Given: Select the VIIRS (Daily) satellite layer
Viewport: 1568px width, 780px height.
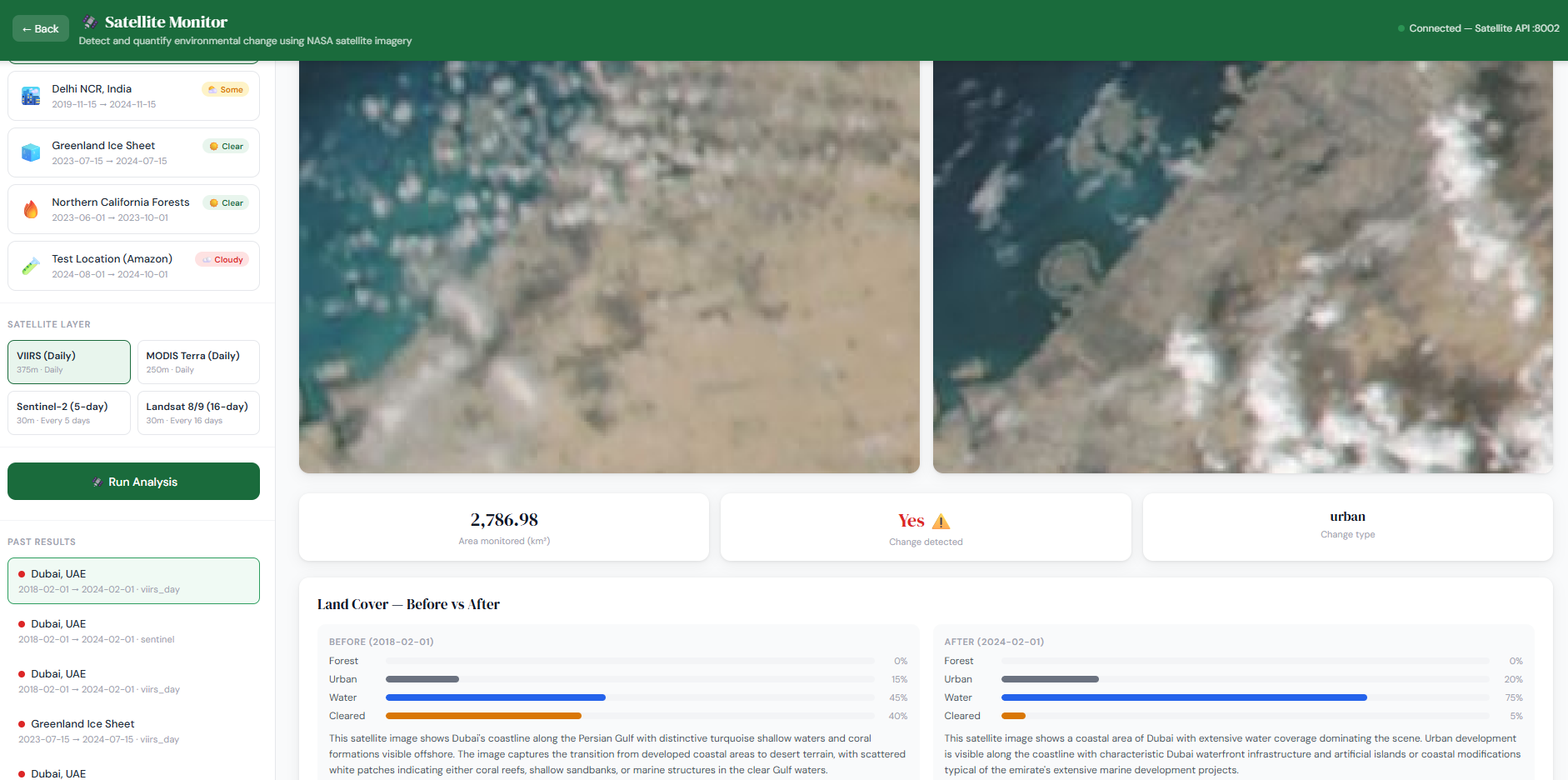Looking at the screenshot, I should coord(69,362).
